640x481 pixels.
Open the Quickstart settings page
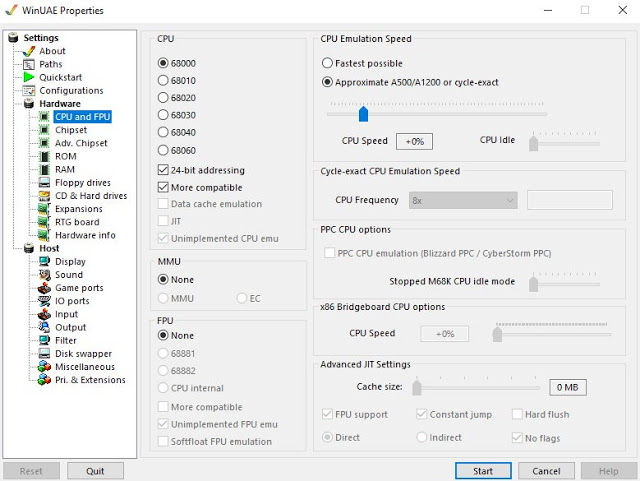[x=60, y=77]
